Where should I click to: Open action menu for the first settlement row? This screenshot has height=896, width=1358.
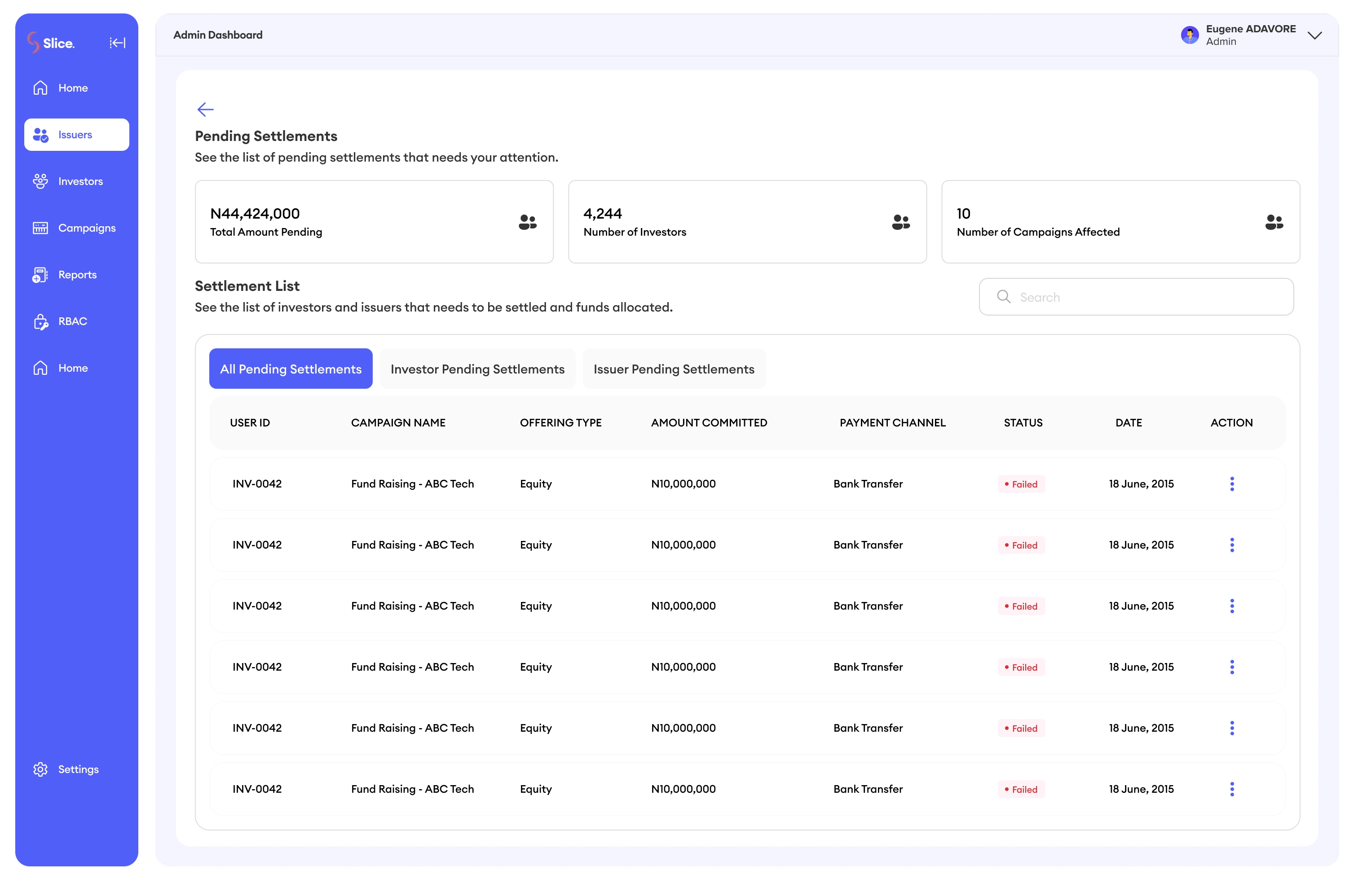coord(1232,484)
